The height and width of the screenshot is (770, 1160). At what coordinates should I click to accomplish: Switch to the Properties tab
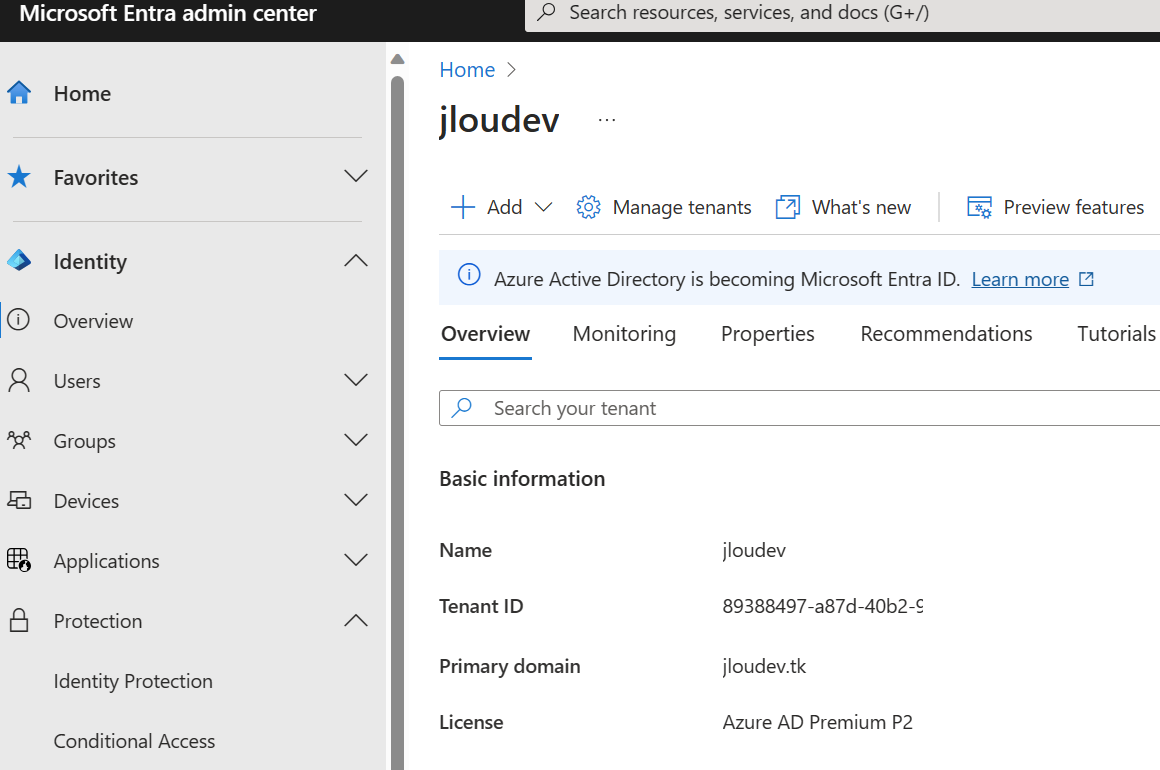767,334
